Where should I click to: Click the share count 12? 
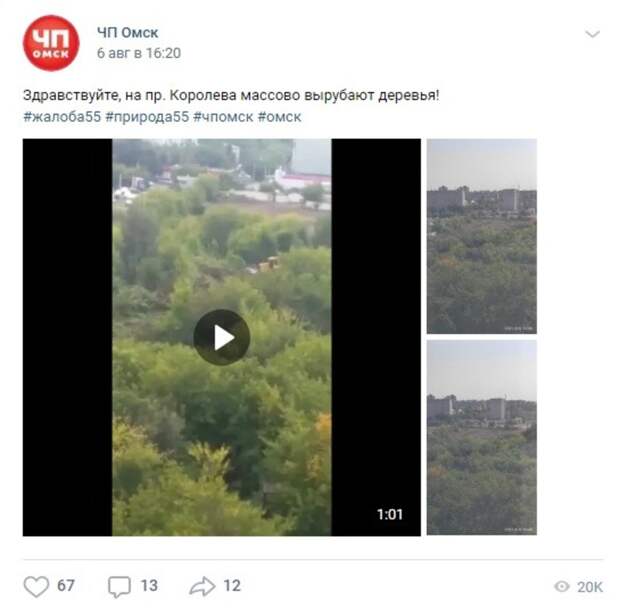point(232,586)
